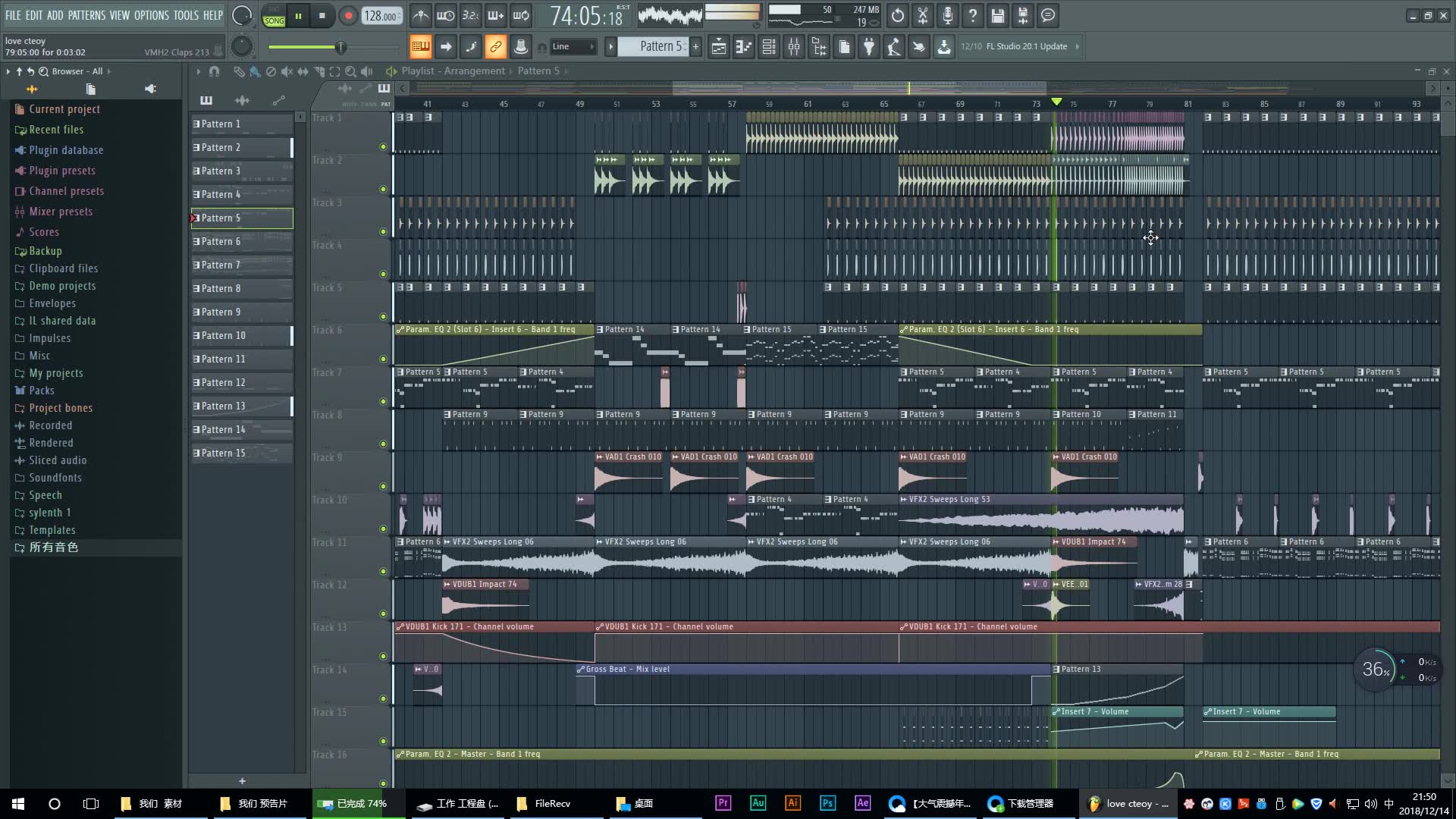Open the OPTIONS menu

(149, 15)
